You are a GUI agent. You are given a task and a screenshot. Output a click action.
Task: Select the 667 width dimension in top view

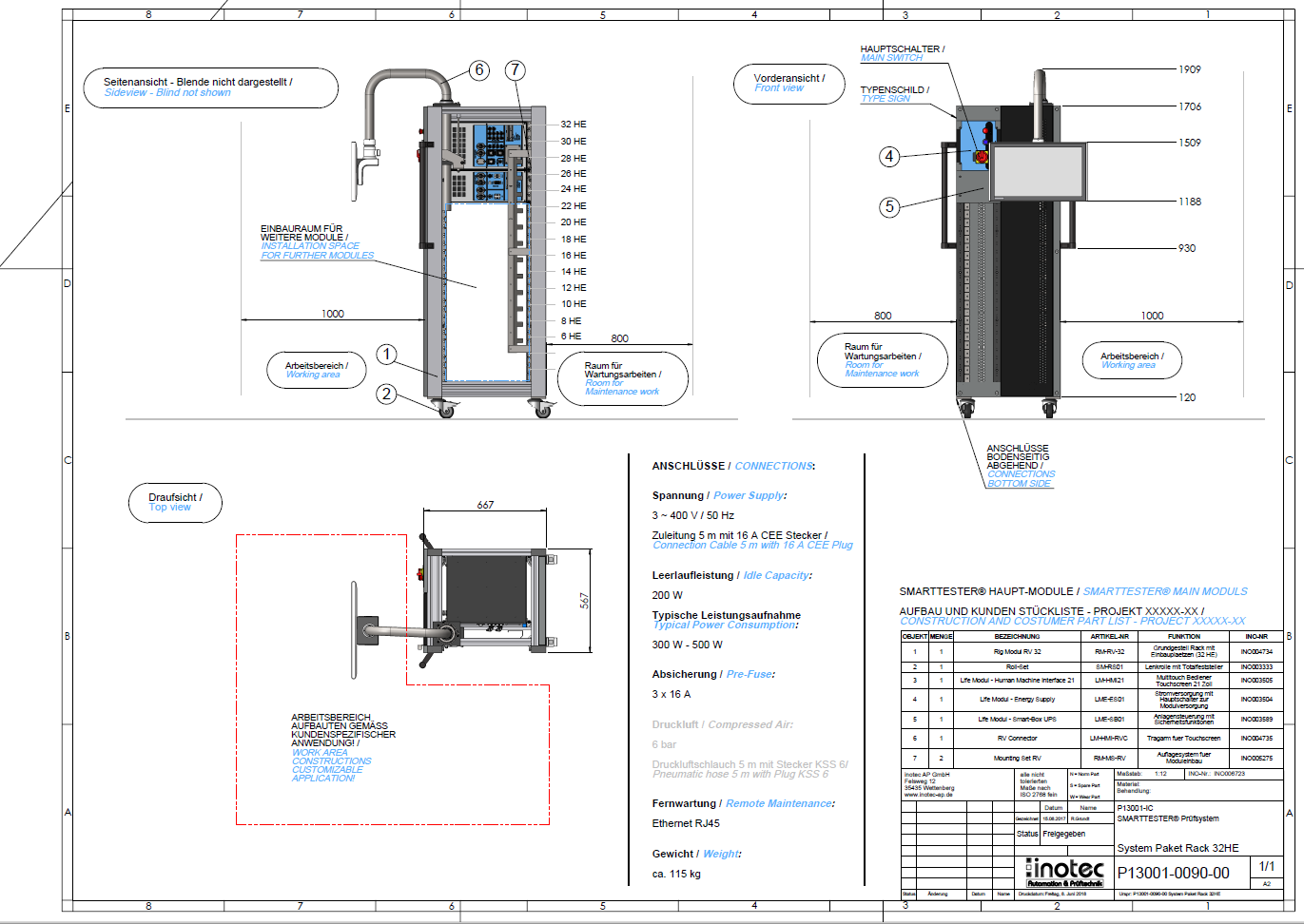pos(485,505)
